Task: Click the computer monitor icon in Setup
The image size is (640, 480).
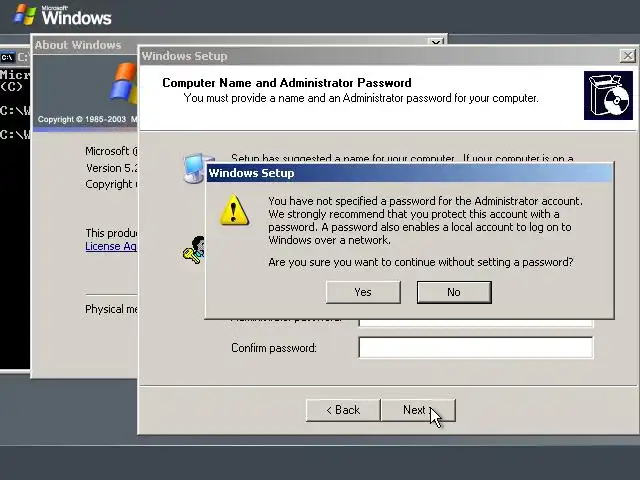Action: (193, 168)
